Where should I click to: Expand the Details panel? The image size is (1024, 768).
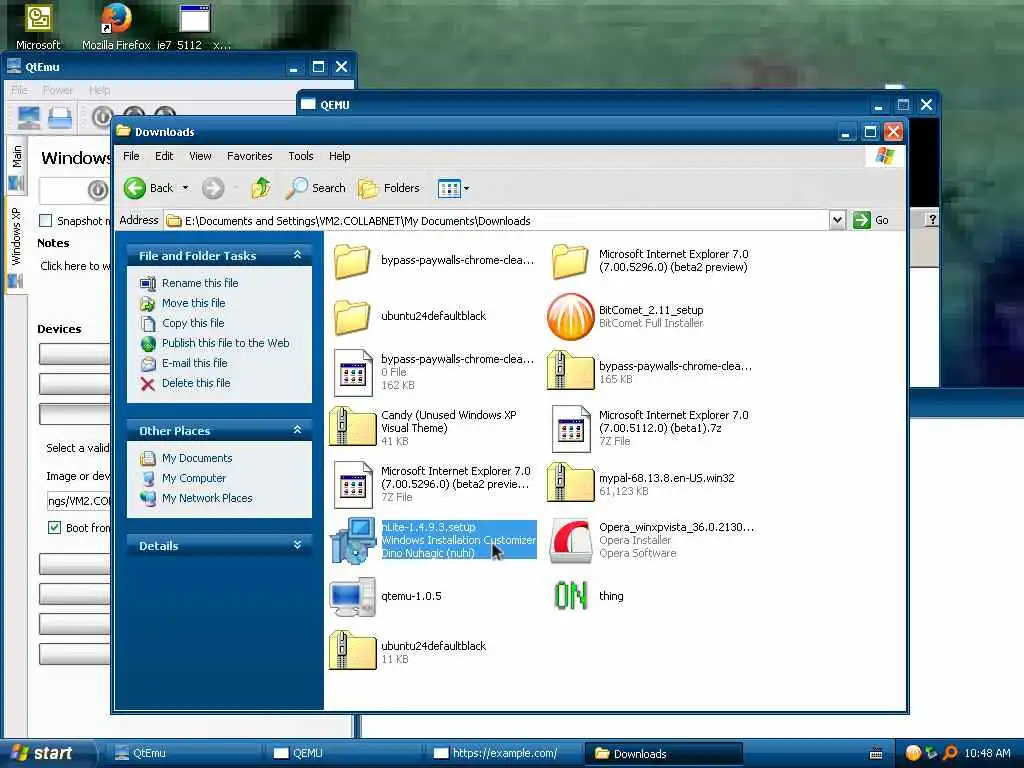298,545
